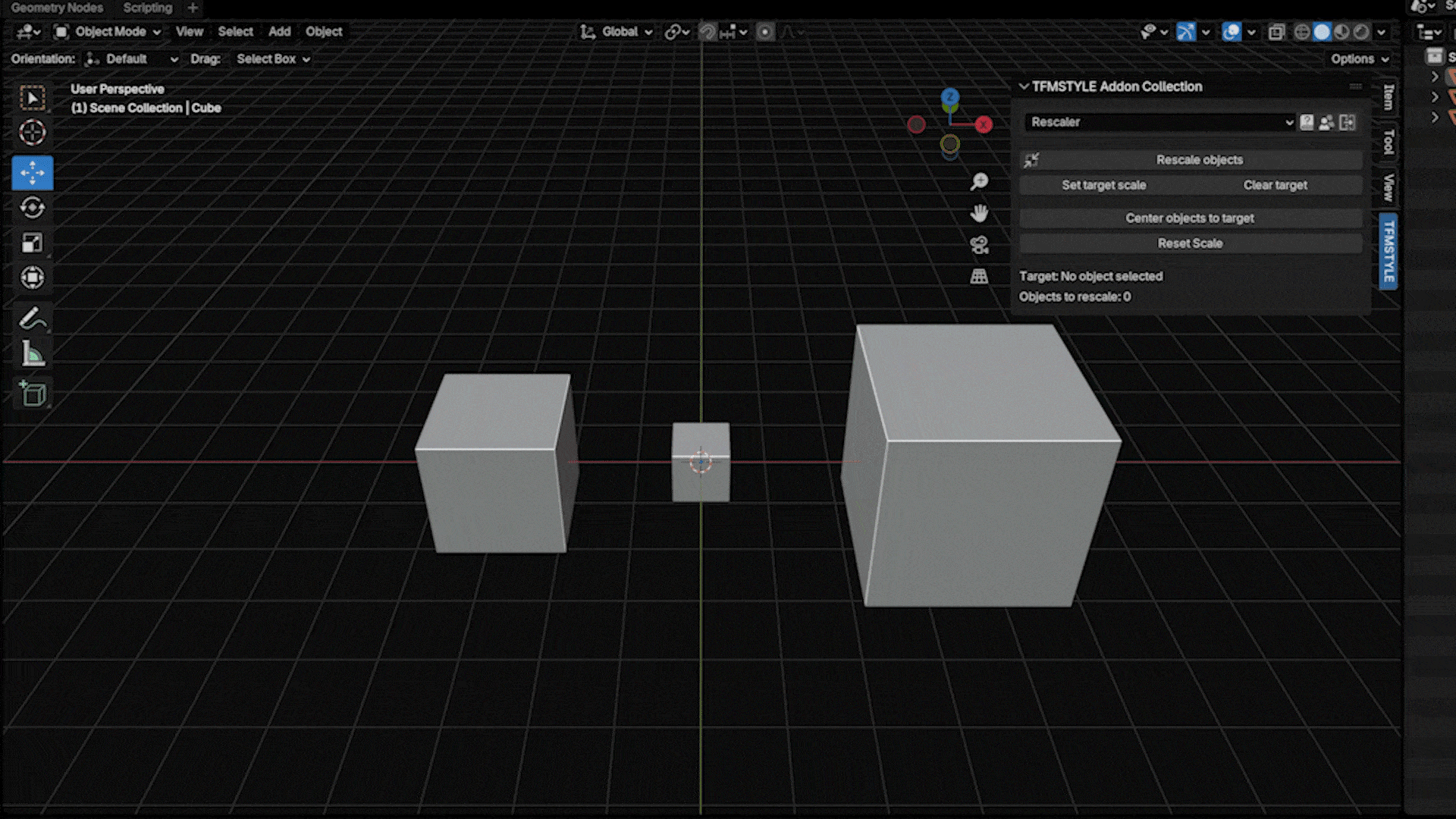The height and width of the screenshot is (819, 1456).
Task: Open the Select menu
Action: (x=235, y=32)
